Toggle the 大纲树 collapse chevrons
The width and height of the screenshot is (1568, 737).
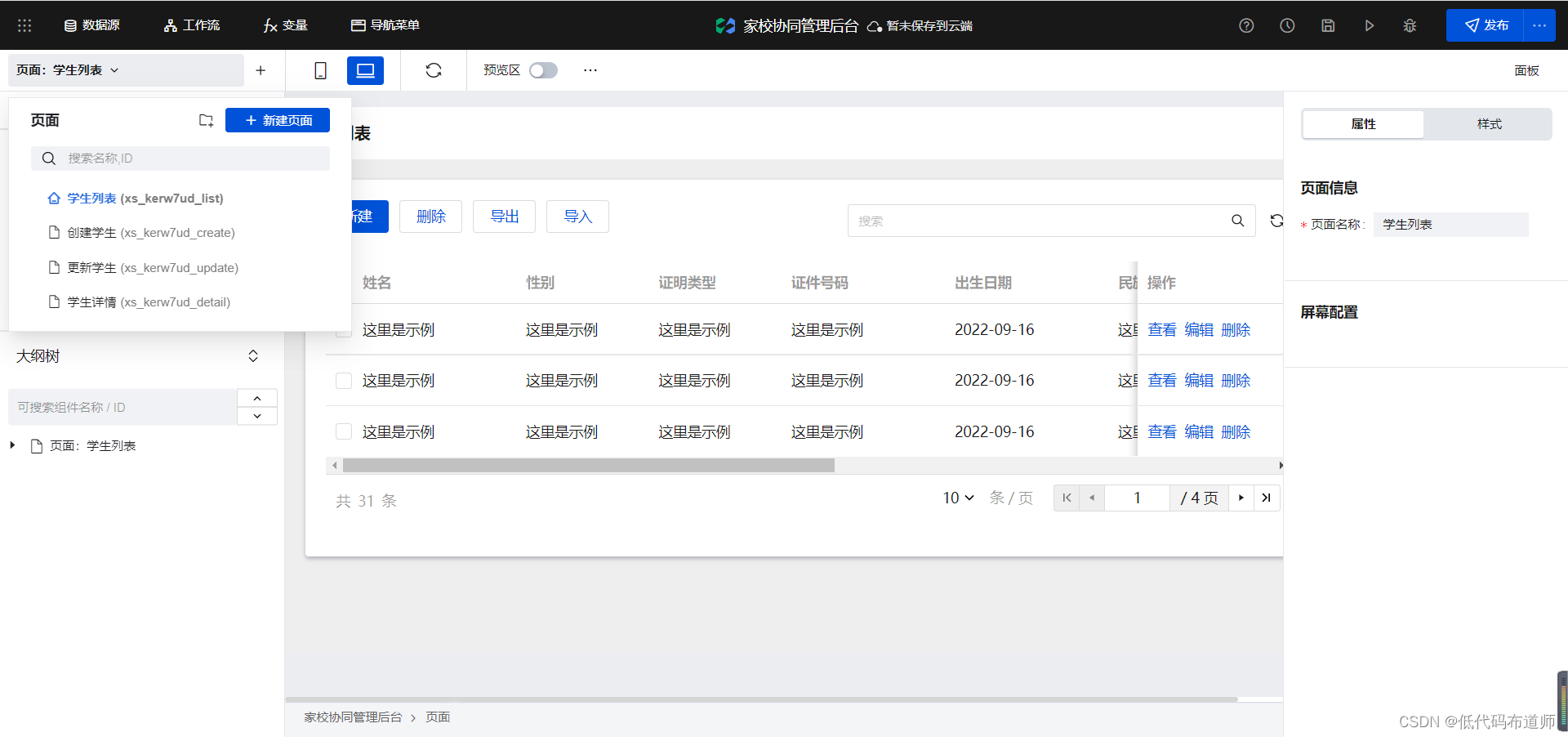pos(253,356)
